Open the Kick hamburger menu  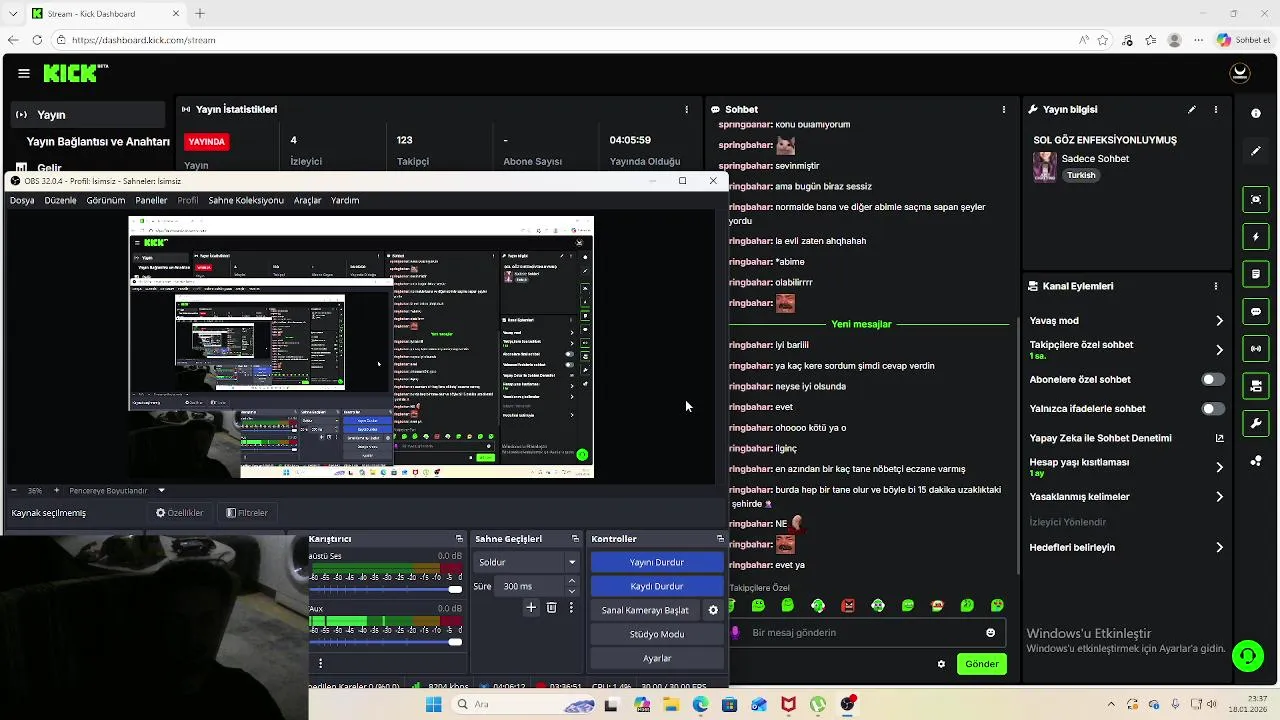pos(23,73)
